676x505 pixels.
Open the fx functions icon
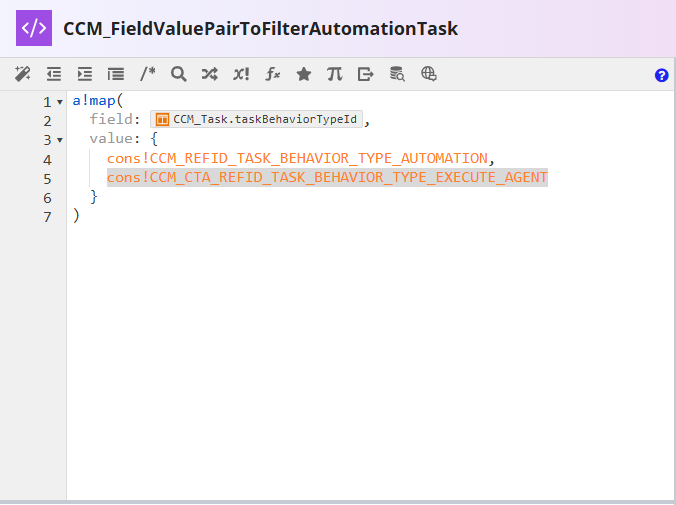click(x=272, y=74)
